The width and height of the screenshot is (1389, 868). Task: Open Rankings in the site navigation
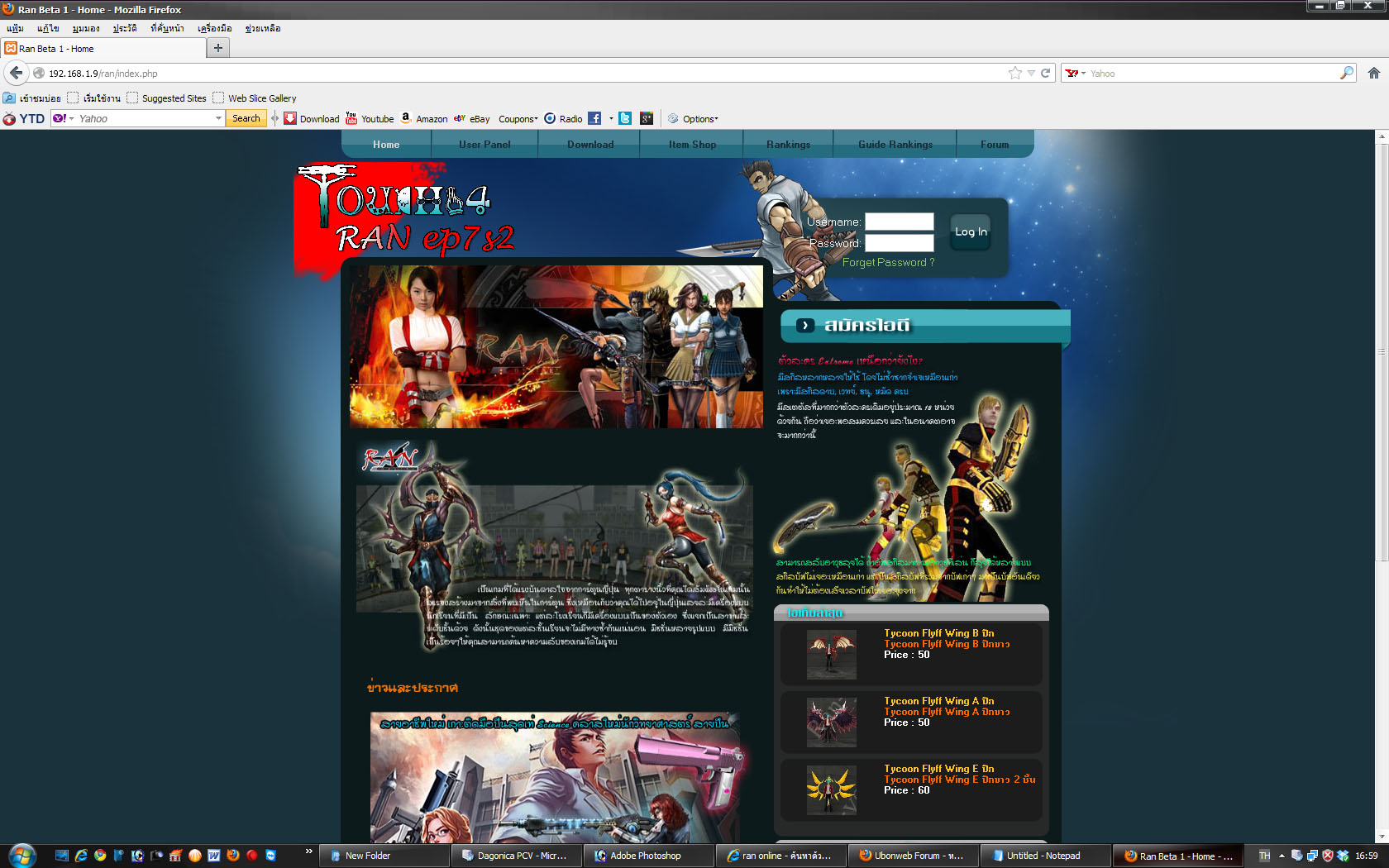(788, 144)
